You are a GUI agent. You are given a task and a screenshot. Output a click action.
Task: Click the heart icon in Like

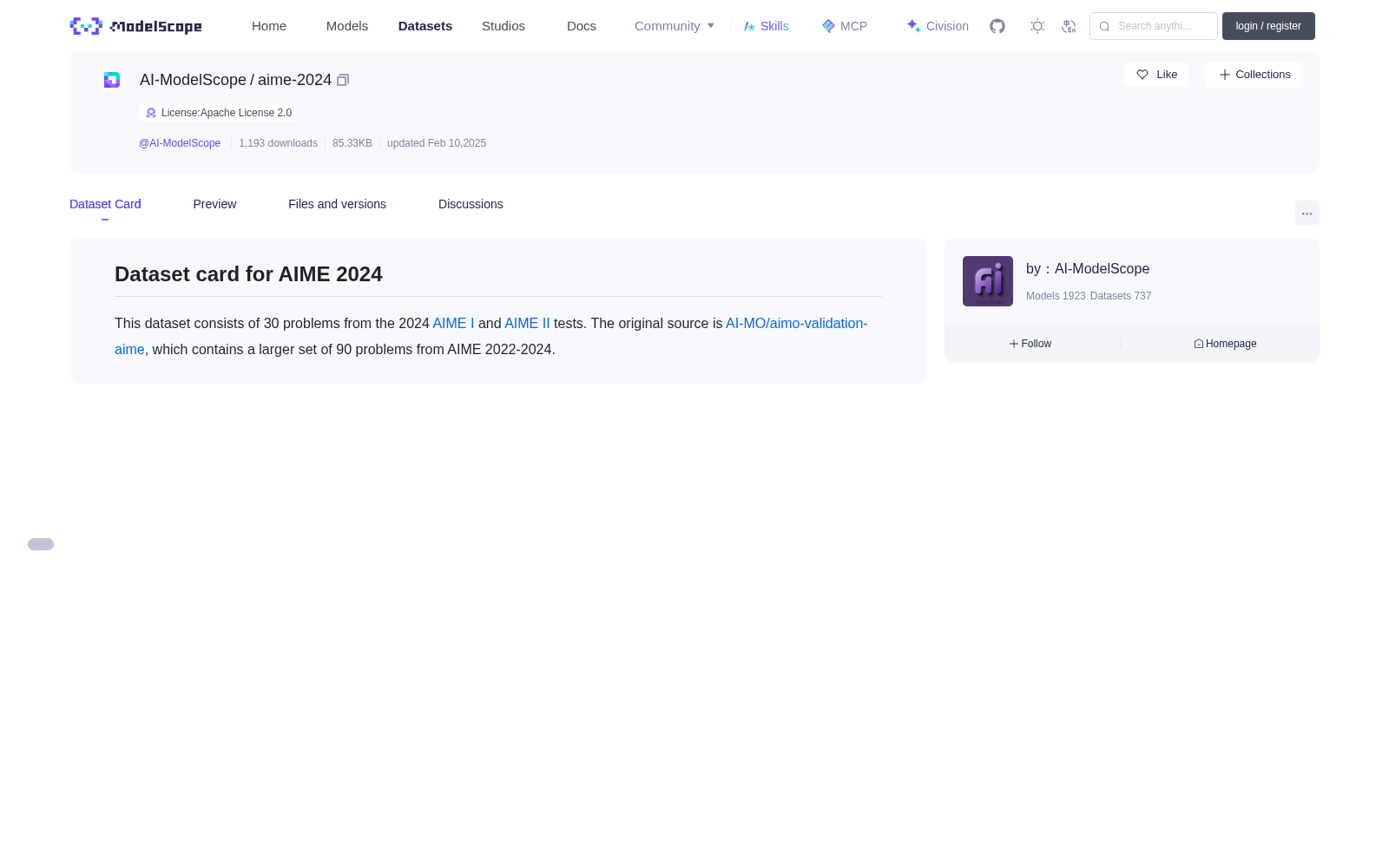point(1142,75)
